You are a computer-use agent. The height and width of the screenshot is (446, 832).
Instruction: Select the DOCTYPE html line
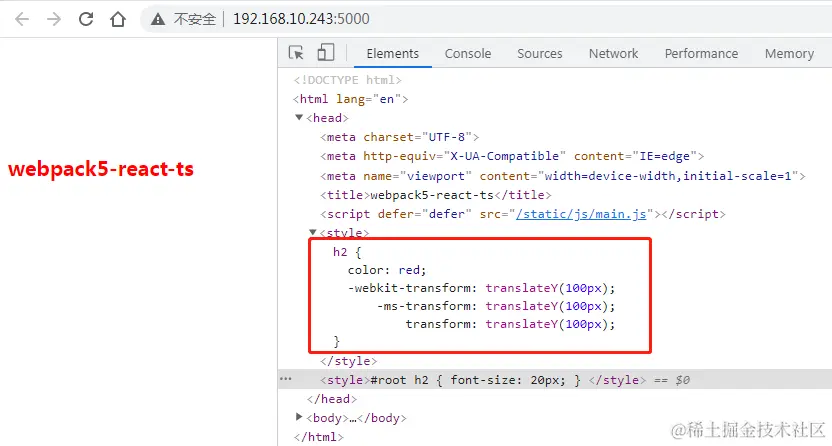point(348,80)
